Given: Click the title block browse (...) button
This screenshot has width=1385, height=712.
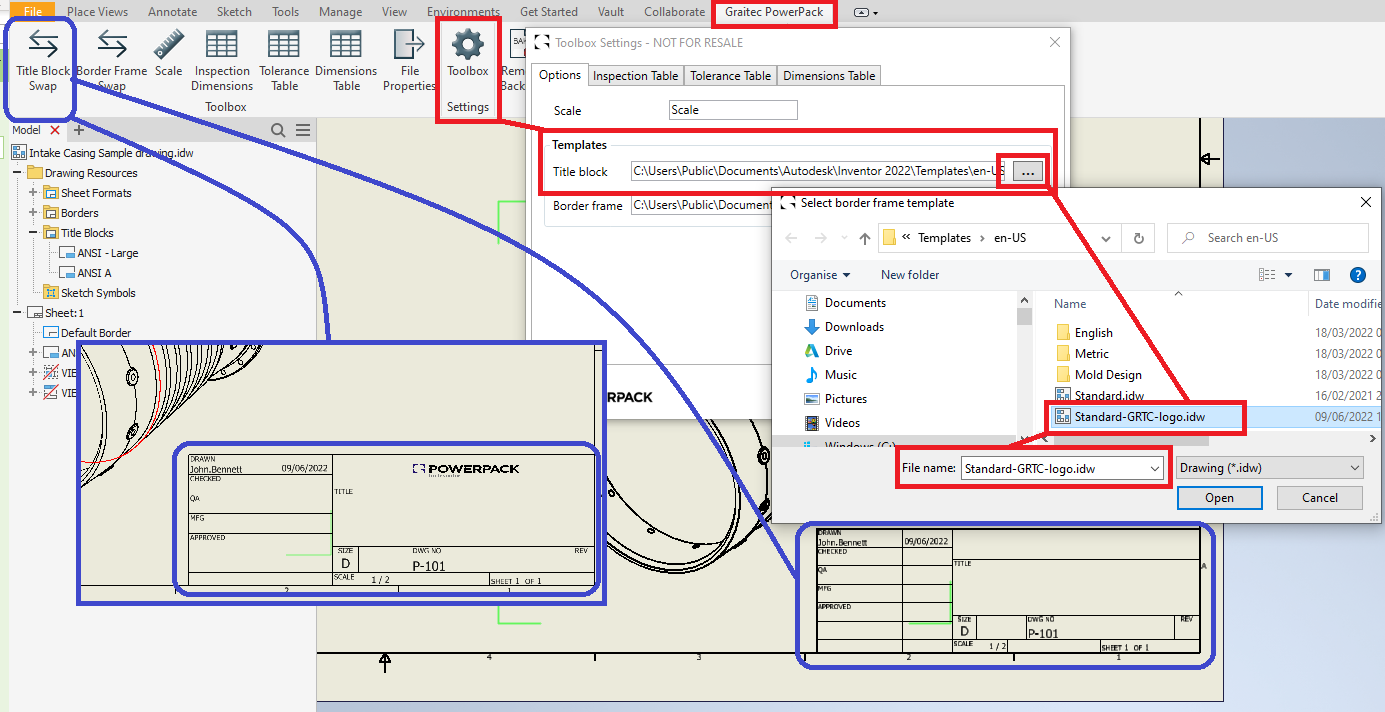Looking at the screenshot, I should [x=1028, y=172].
